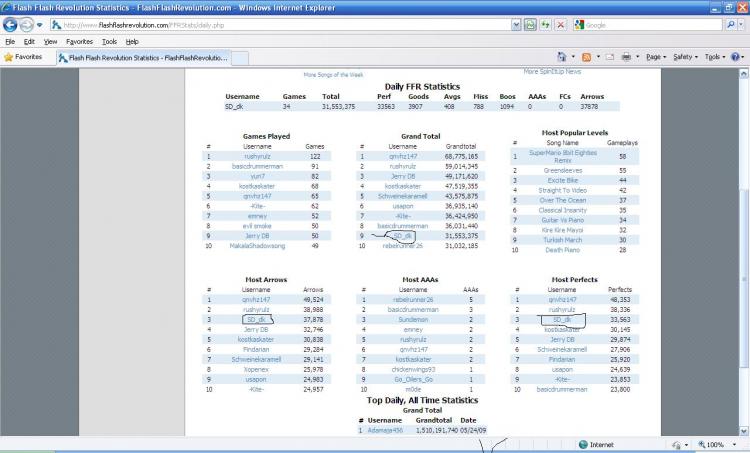
Task: Open the More Songs of the Week link
Action: [333, 75]
